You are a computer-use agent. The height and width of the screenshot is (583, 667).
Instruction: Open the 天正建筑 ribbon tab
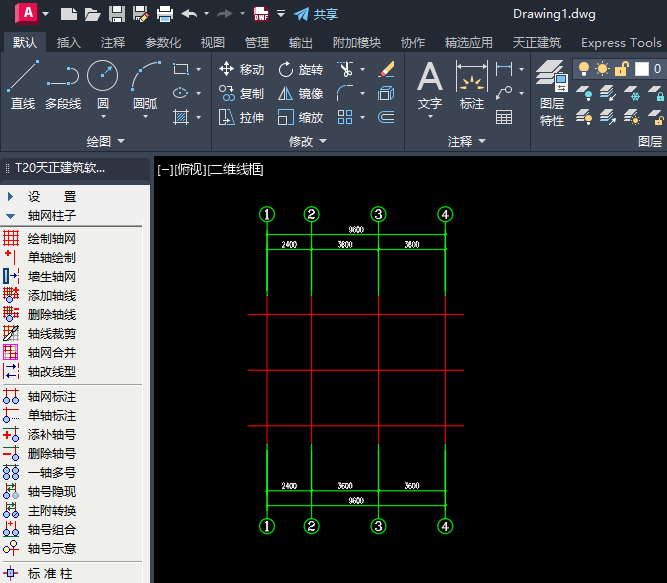536,43
